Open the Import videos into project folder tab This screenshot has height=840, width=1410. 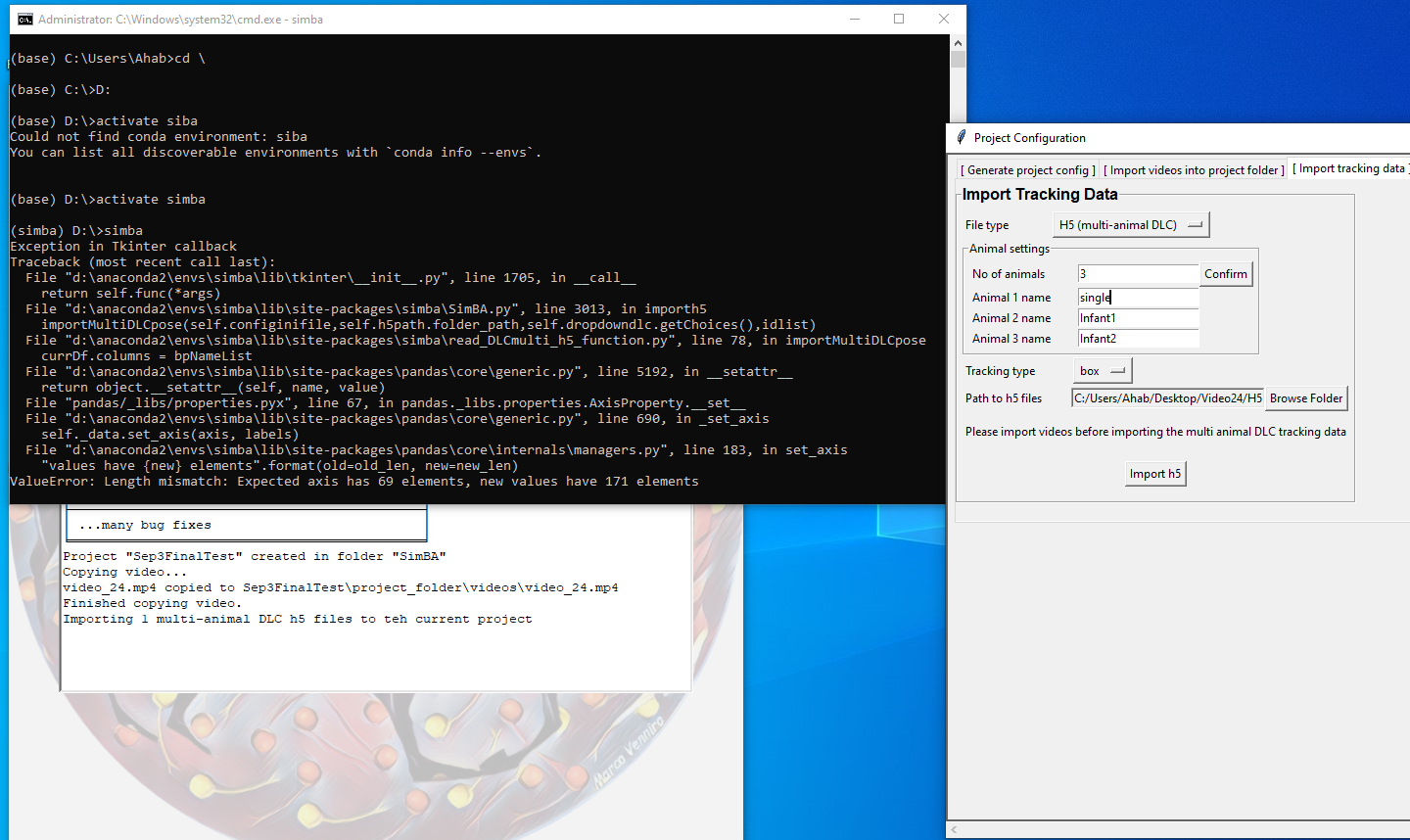pyautogui.click(x=1193, y=169)
